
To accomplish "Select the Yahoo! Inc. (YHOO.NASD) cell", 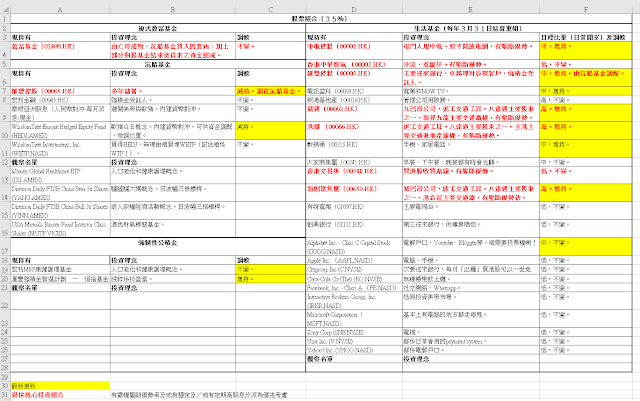I will (x=354, y=350).
